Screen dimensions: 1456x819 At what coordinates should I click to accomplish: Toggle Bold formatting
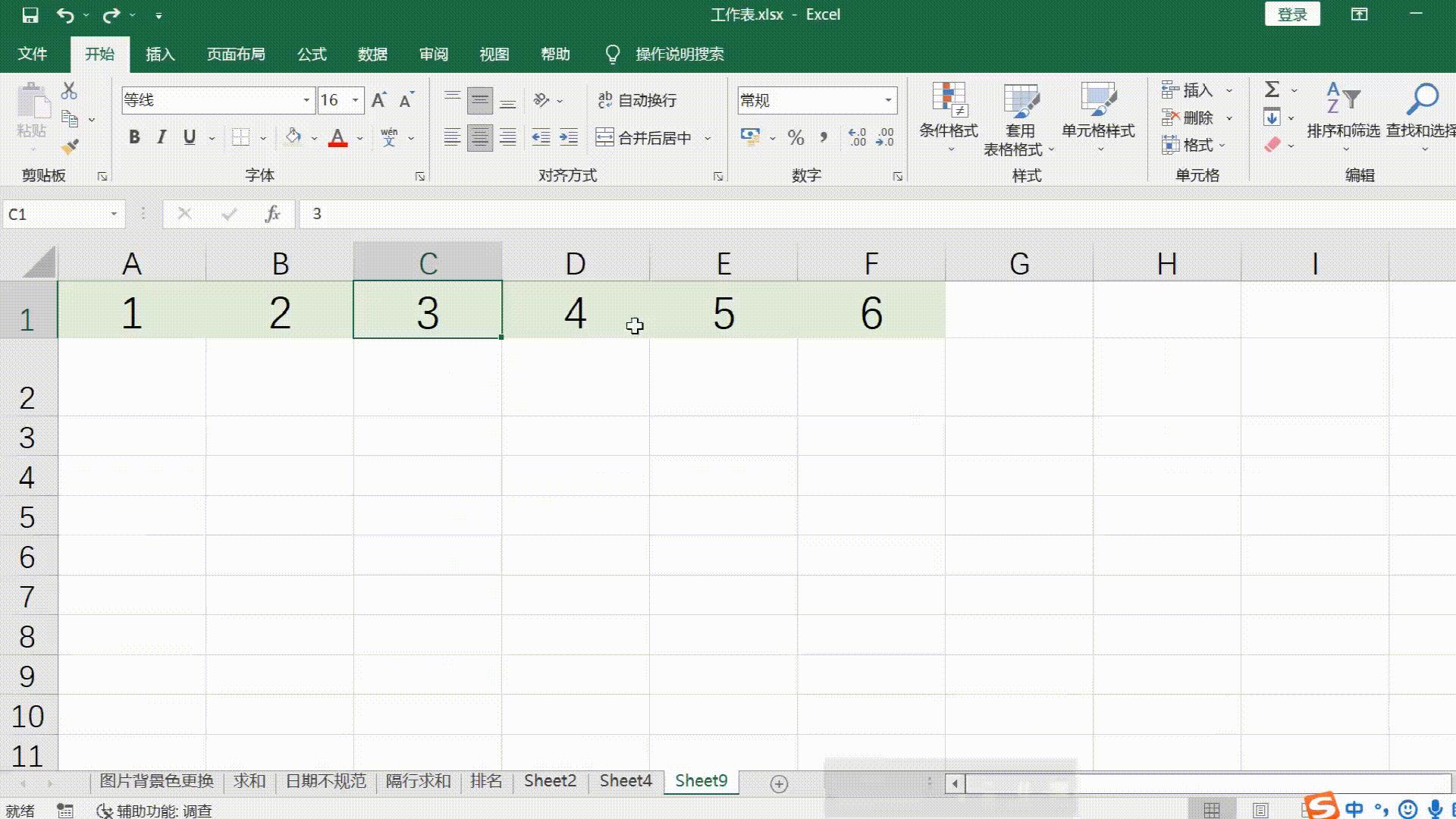(x=134, y=138)
